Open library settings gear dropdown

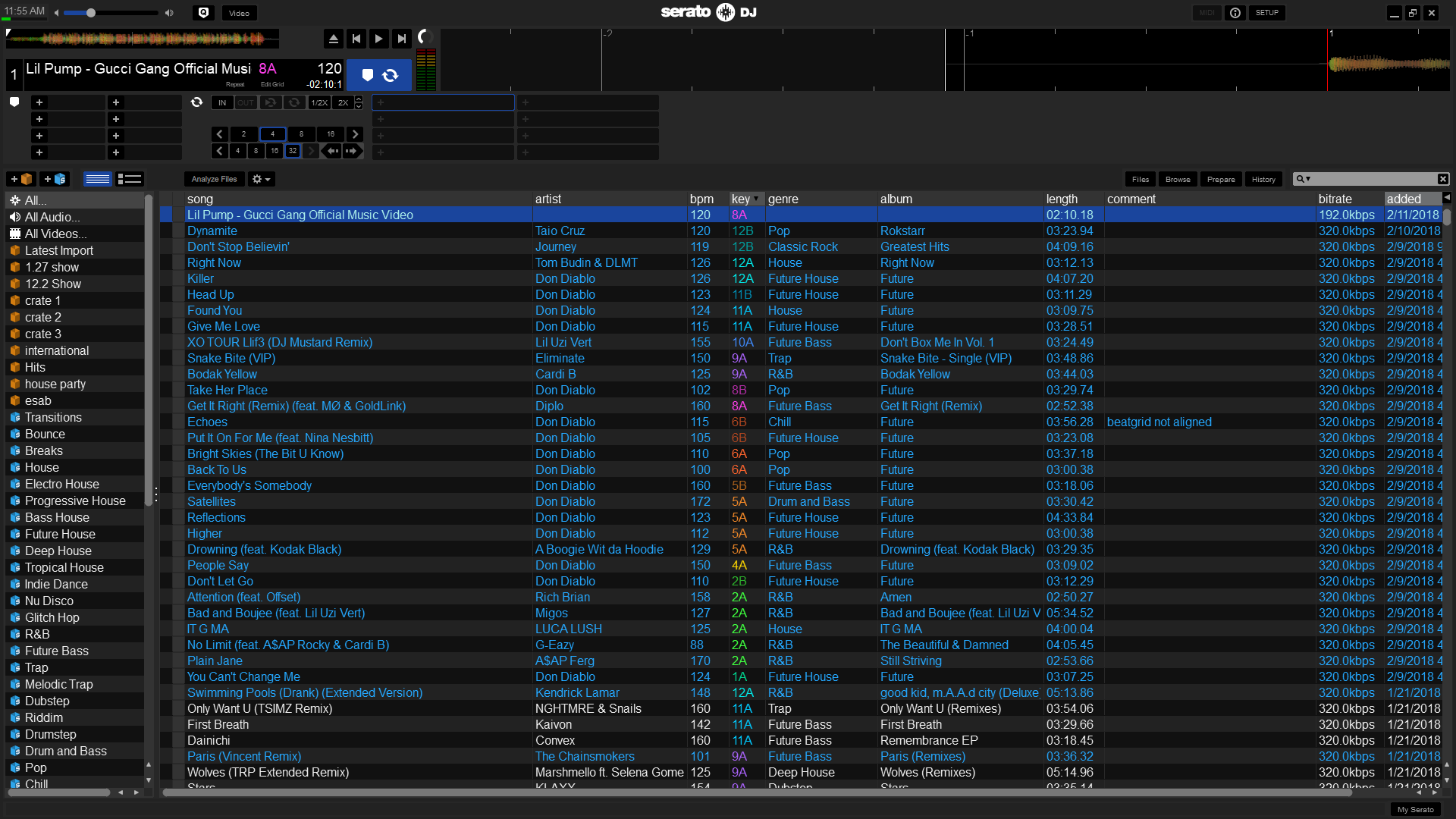[x=261, y=179]
